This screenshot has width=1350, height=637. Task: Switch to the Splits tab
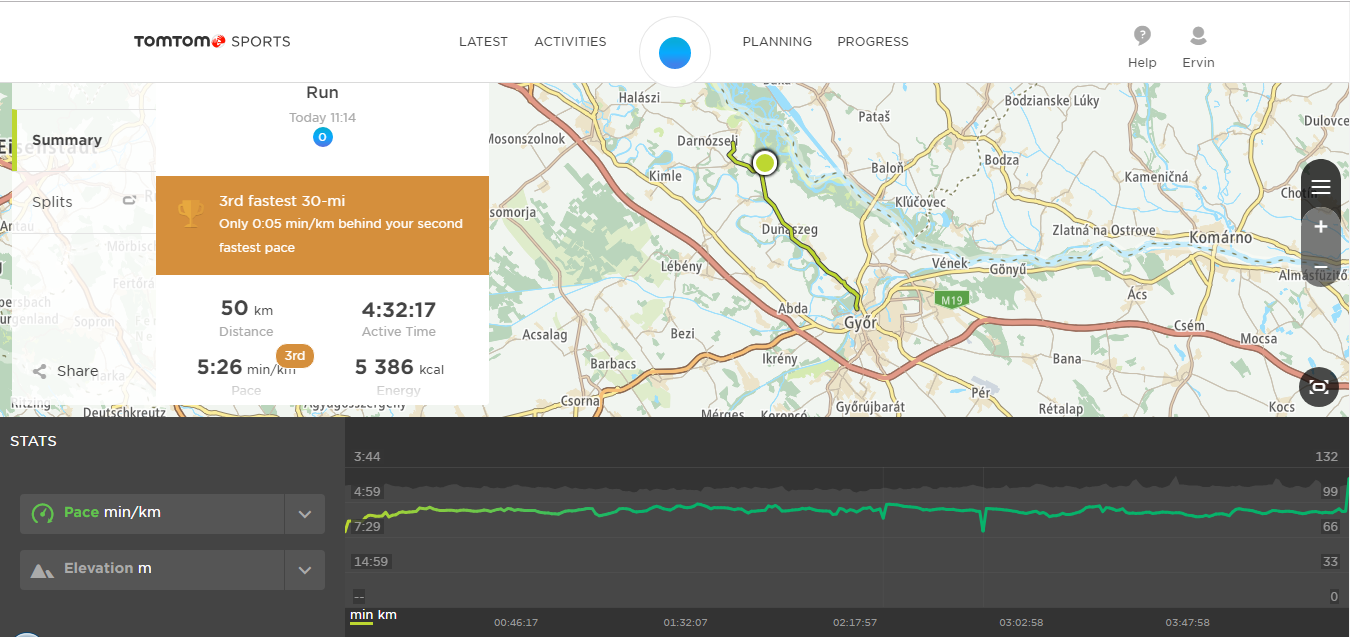52,201
